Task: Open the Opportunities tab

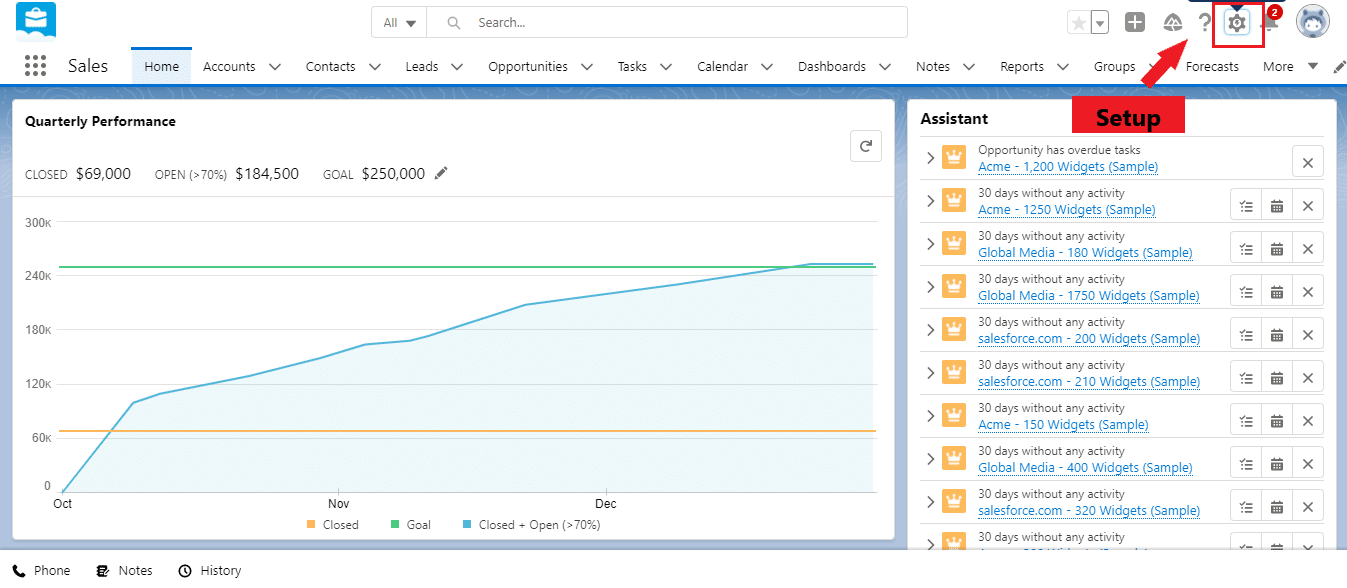Action: pyautogui.click(x=528, y=67)
